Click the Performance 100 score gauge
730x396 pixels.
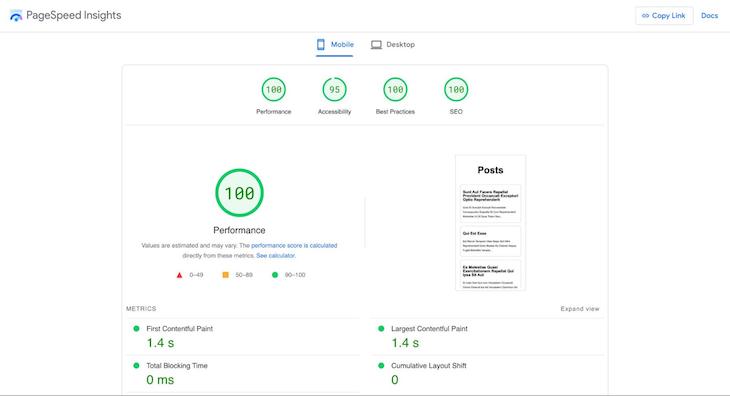[x=274, y=89]
